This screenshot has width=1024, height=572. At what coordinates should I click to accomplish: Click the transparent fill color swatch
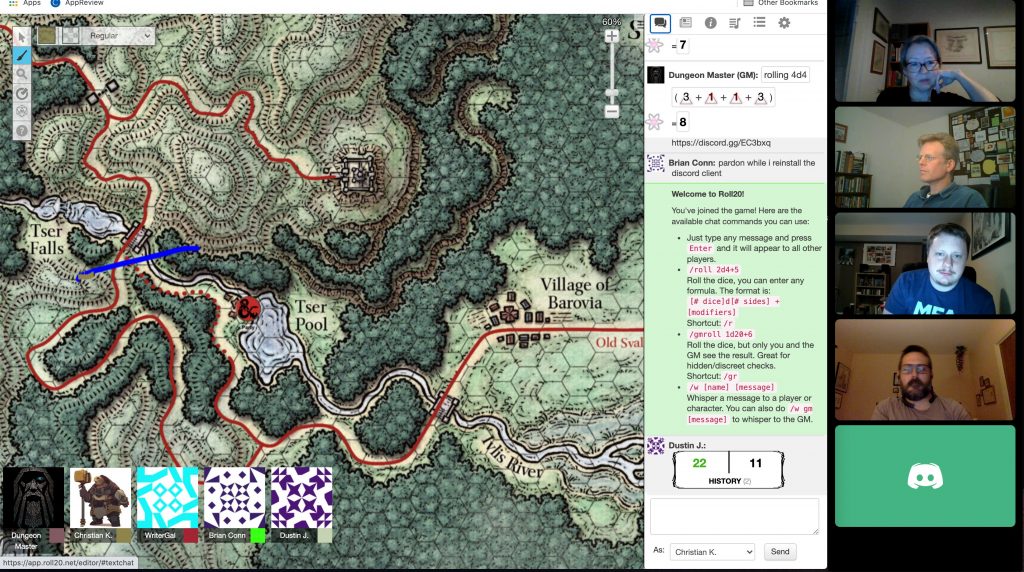tap(71, 35)
